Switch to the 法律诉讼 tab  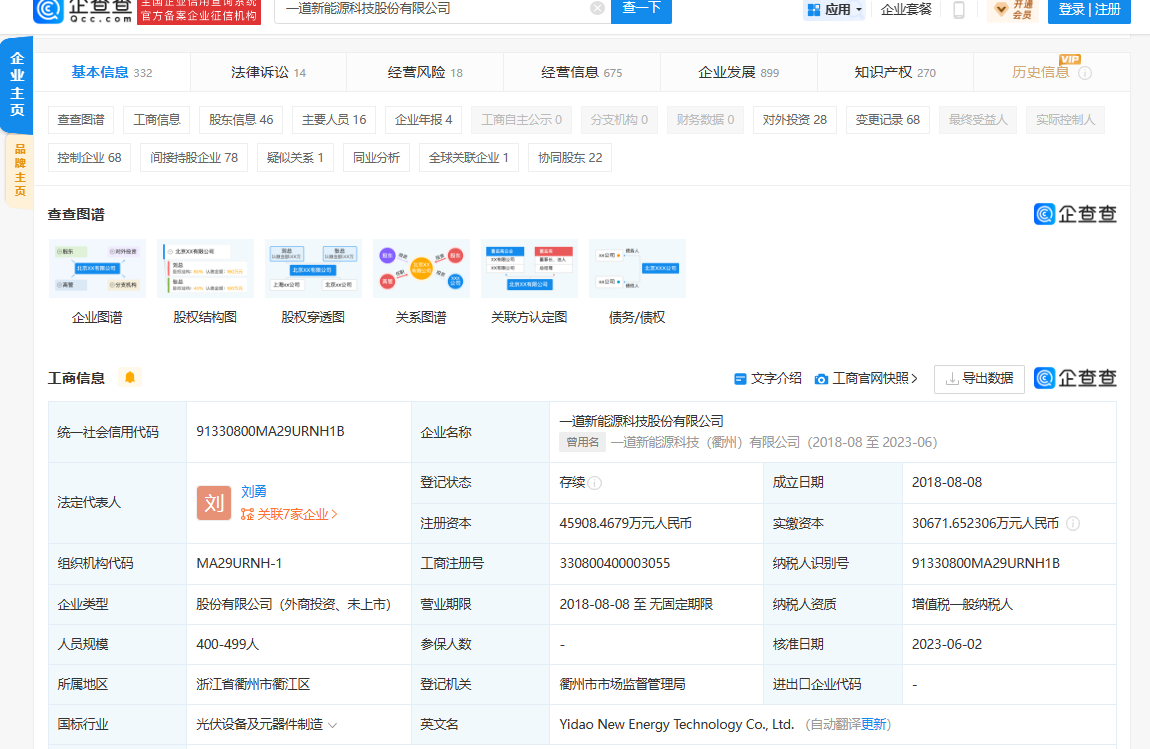[x=268, y=72]
